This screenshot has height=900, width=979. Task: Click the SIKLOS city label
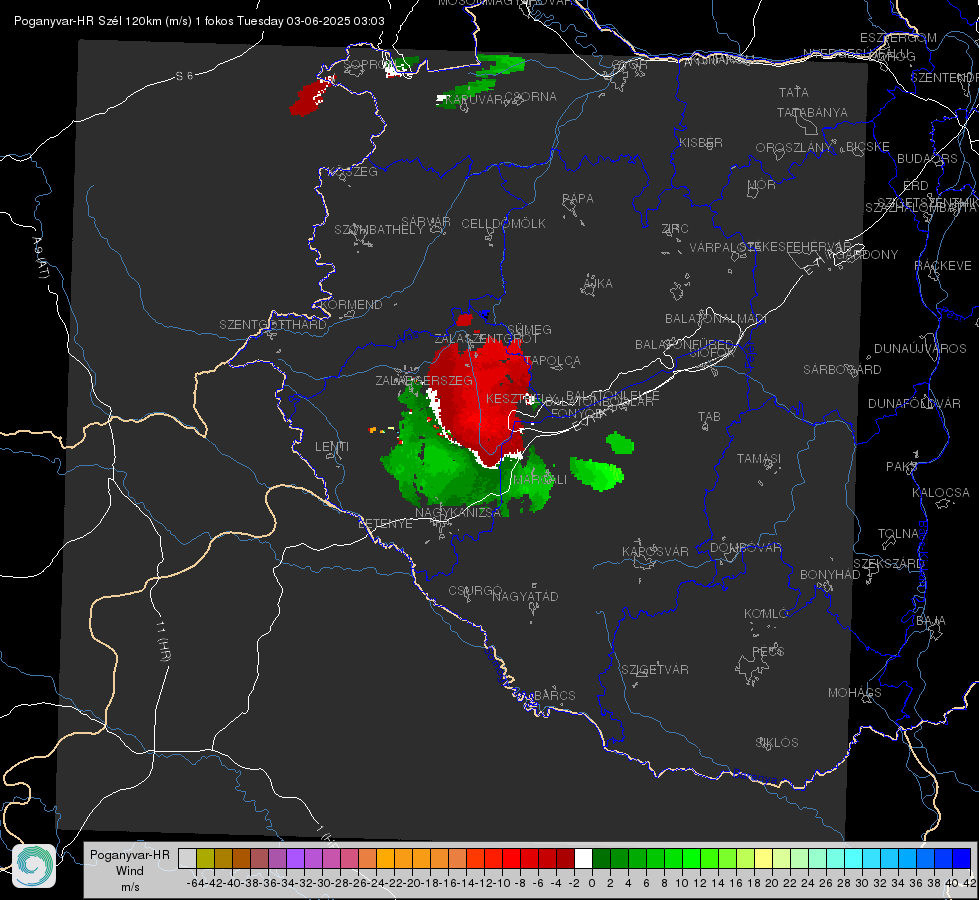pyautogui.click(x=777, y=743)
